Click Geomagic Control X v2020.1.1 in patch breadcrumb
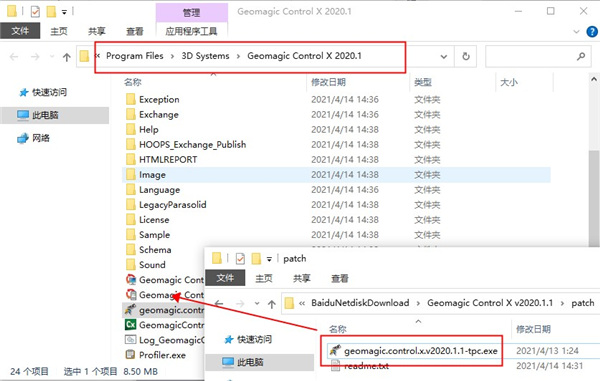This screenshot has height=381, width=600. tap(490, 303)
